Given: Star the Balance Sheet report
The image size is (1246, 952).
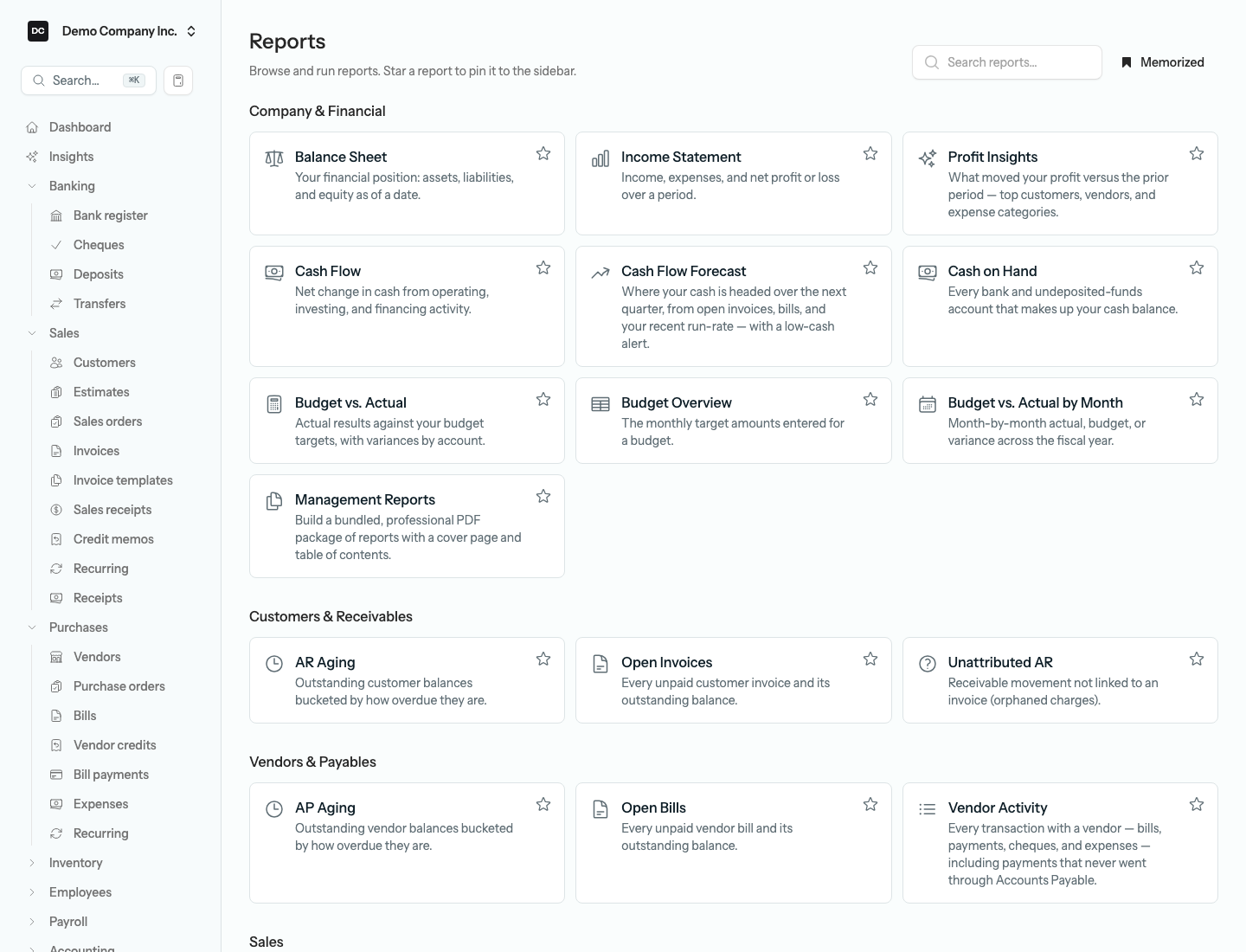Looking at the screenshot, I should pyautogui.click(x=543, y=153).
